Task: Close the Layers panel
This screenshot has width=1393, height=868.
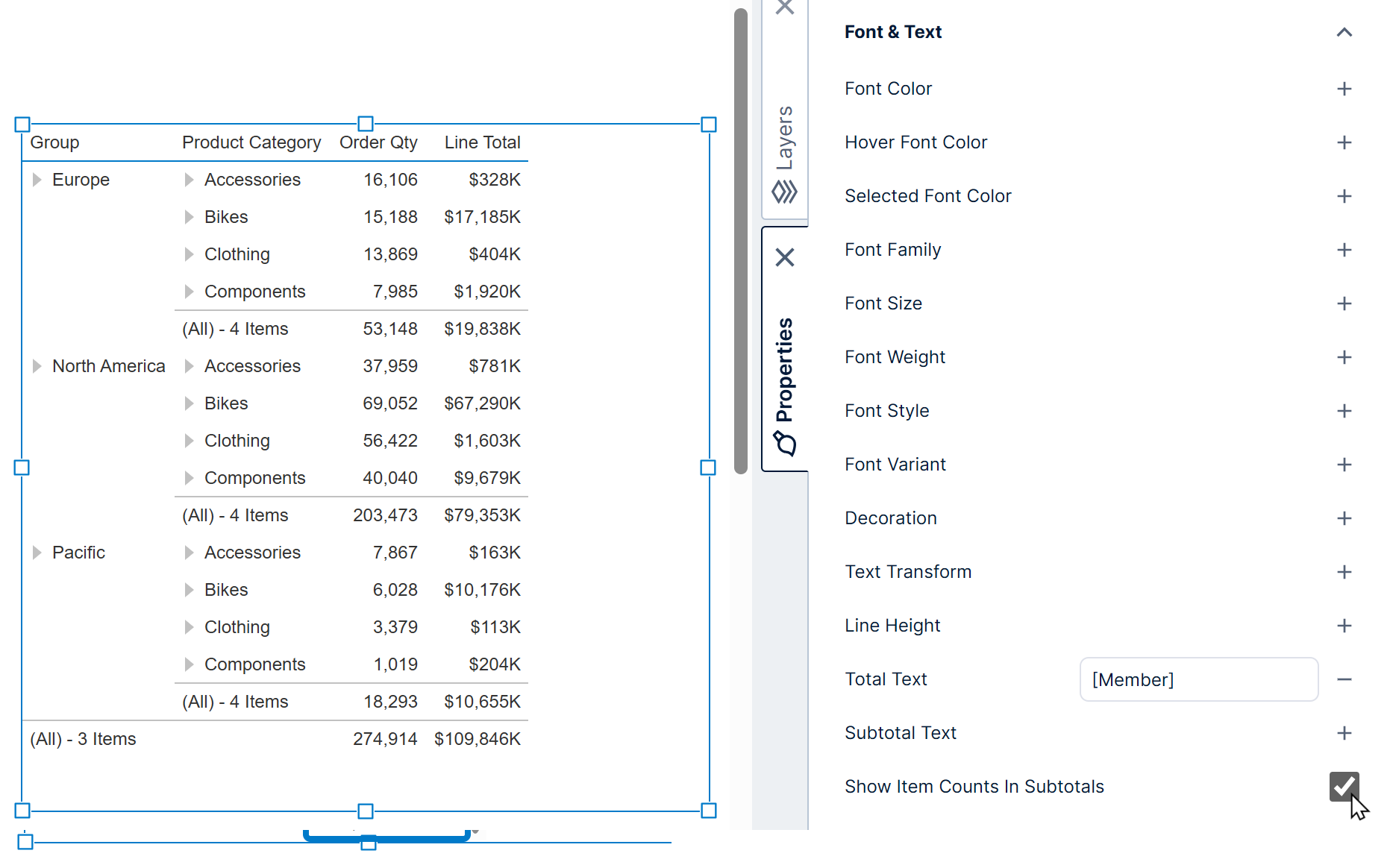Action: pyautogui.click(x=784, y=7)
